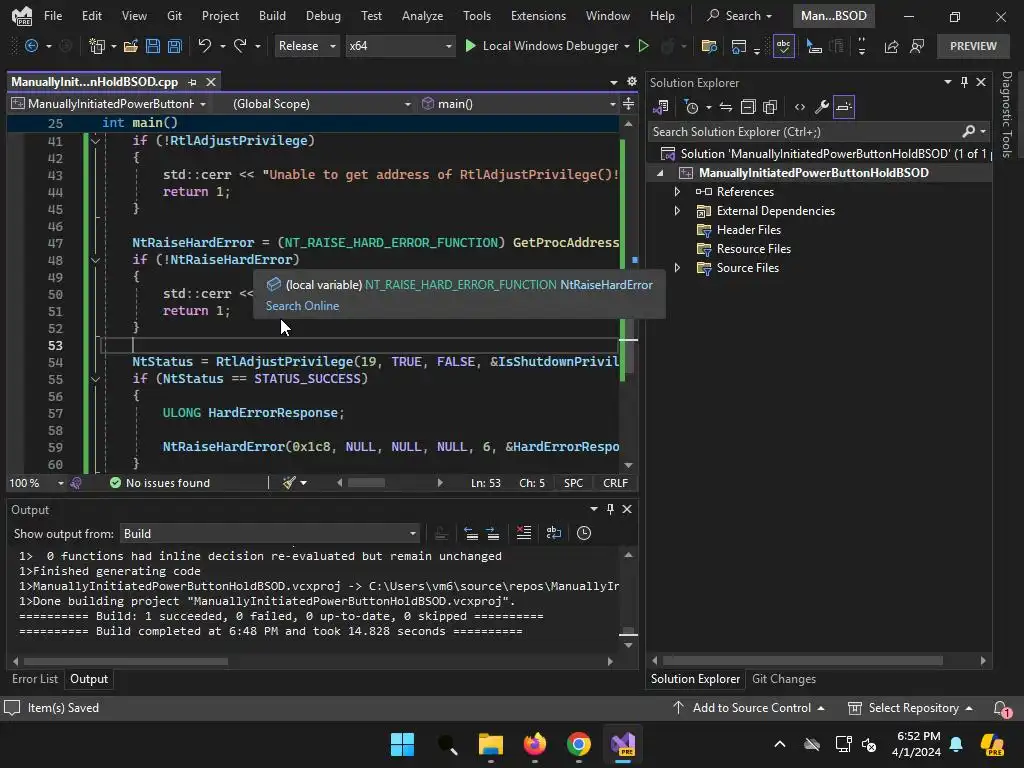Click Clear All icon in Output panel
The height and width of the screenshot is (768, 1024).
tap(524, 534)
